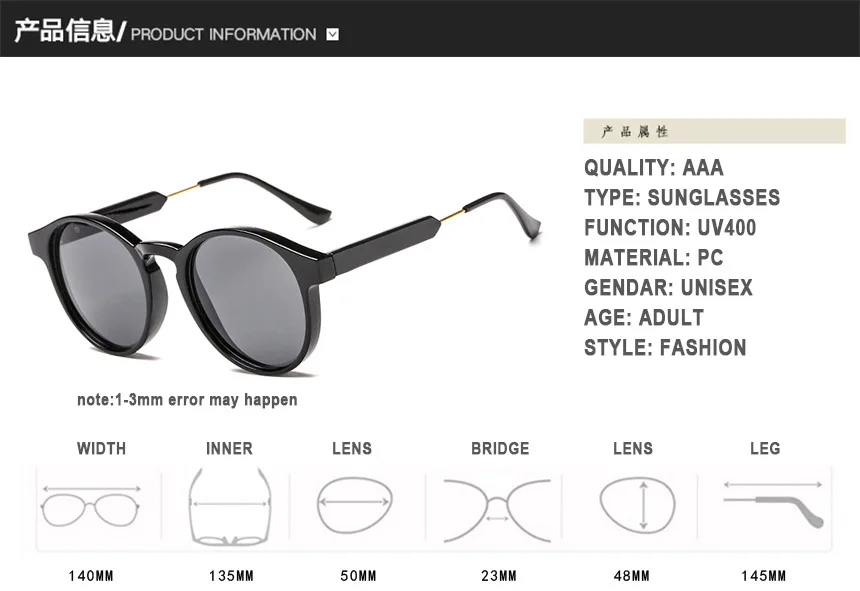Click the note about 1-3mm error
The width and height of the screenshot is (860, 591).
(187, 400)
